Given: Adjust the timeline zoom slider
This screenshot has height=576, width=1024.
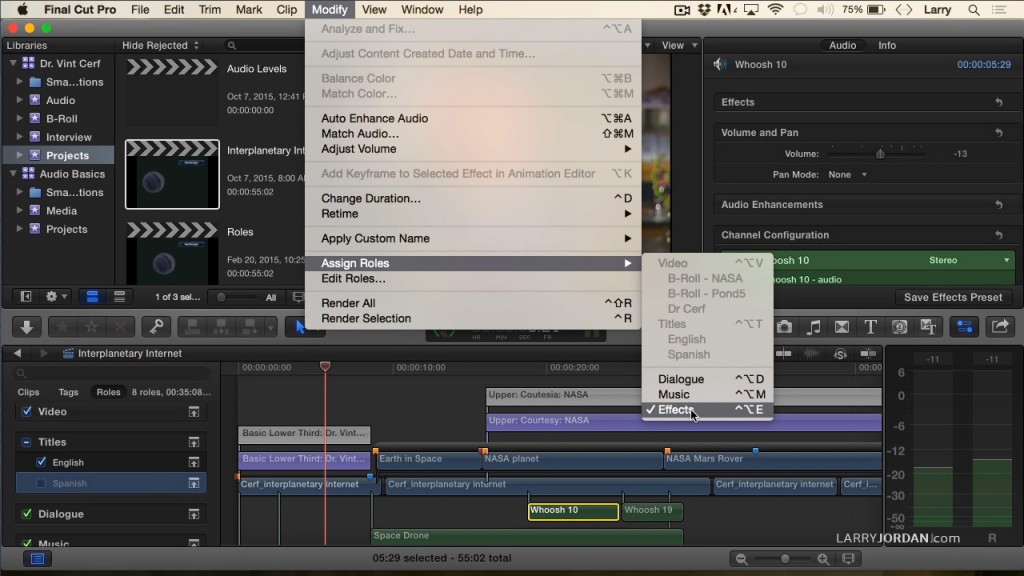Looking at the screenshot, I should 784,559.
